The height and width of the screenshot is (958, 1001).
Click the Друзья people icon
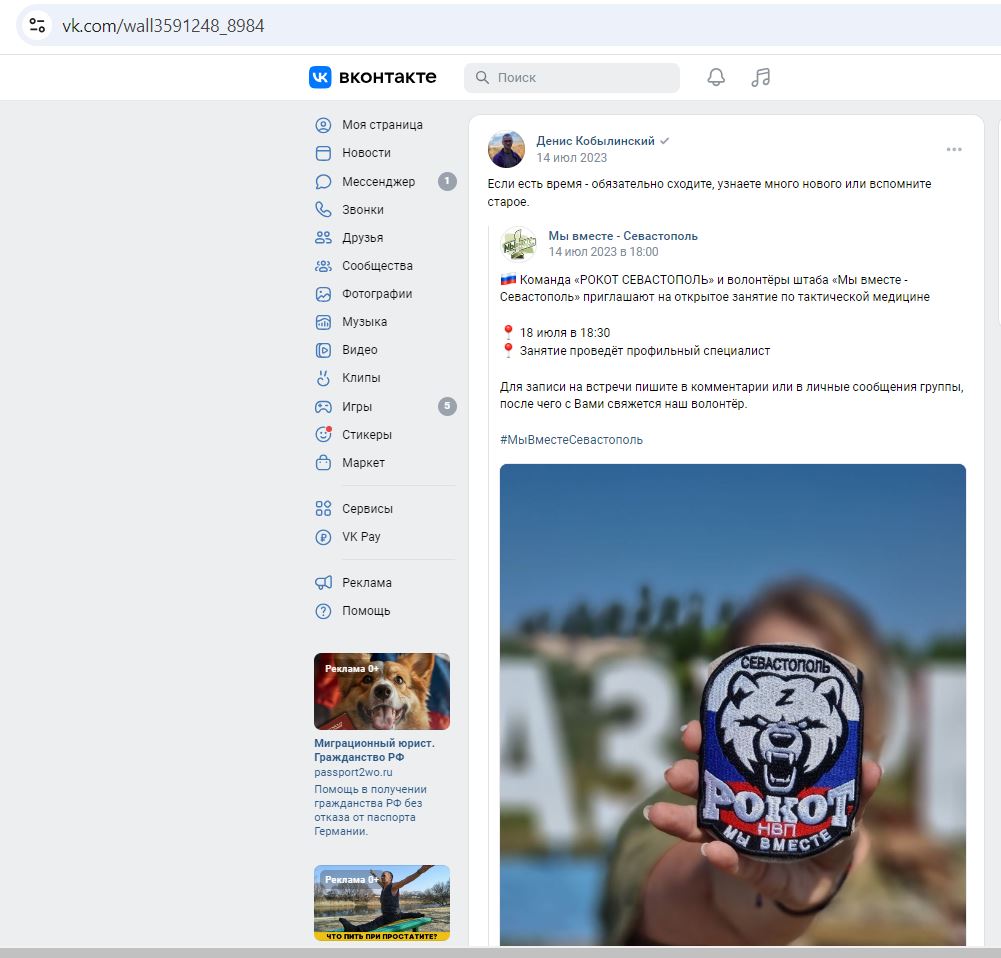click(324, 237)
